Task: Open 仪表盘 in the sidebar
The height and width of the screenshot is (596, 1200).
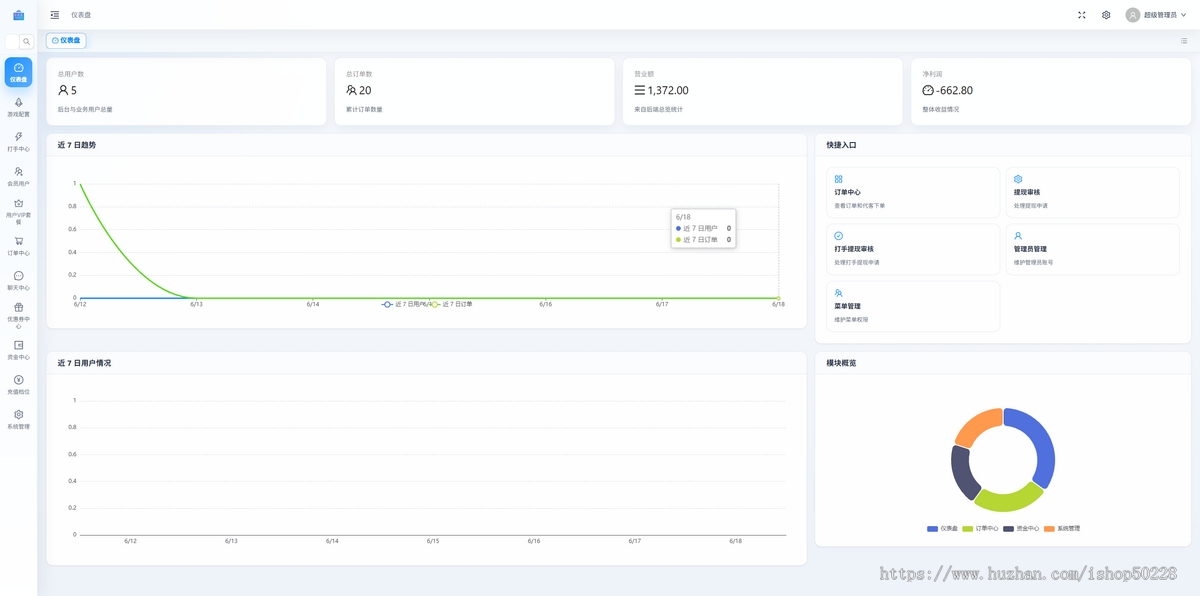Action: (x=18, y=72)
